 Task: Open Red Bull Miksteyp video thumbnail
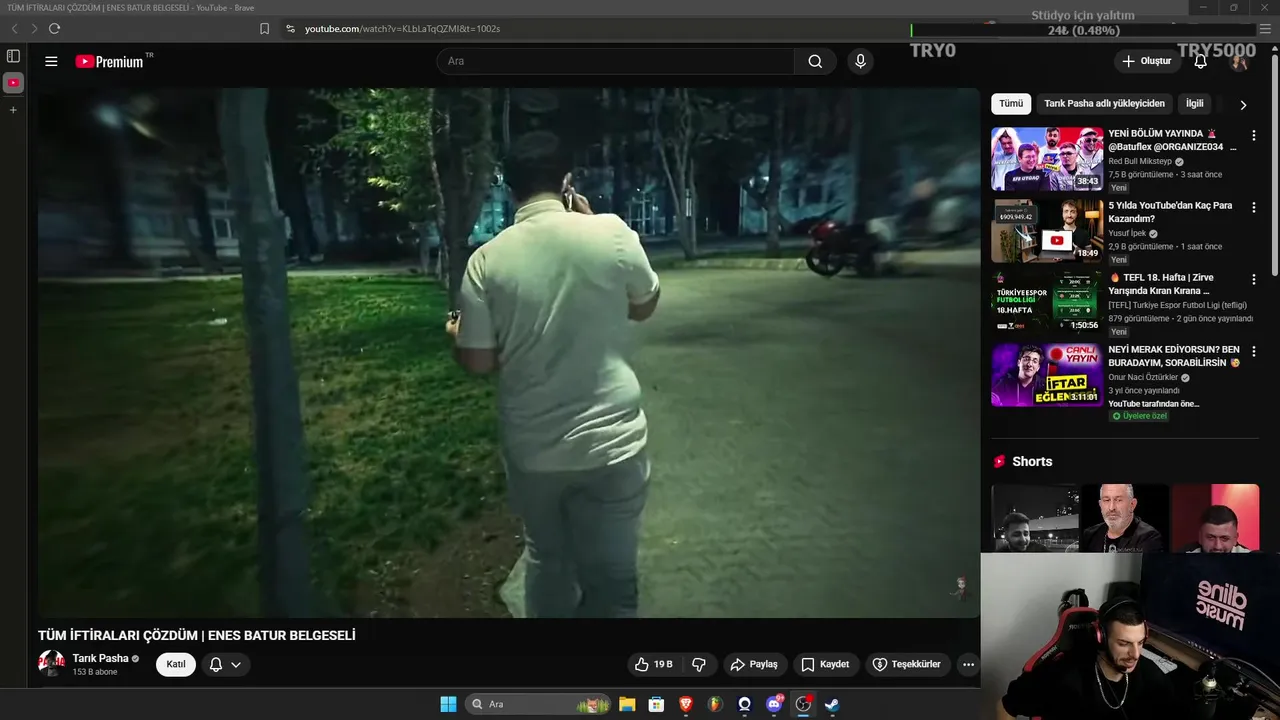coord(1047,159)
